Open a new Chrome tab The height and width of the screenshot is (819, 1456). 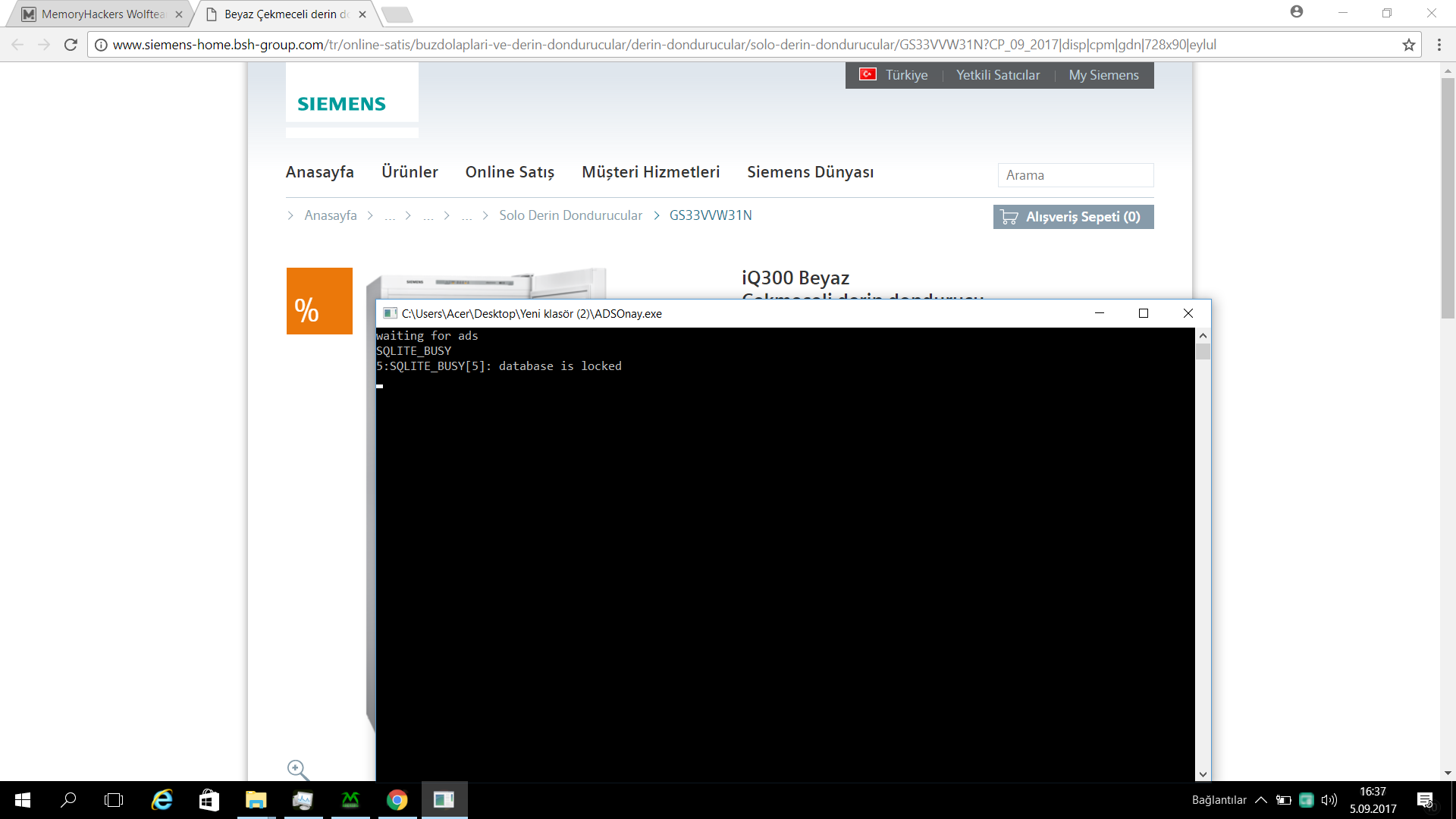pyautogui.click(x=397, y=14)
